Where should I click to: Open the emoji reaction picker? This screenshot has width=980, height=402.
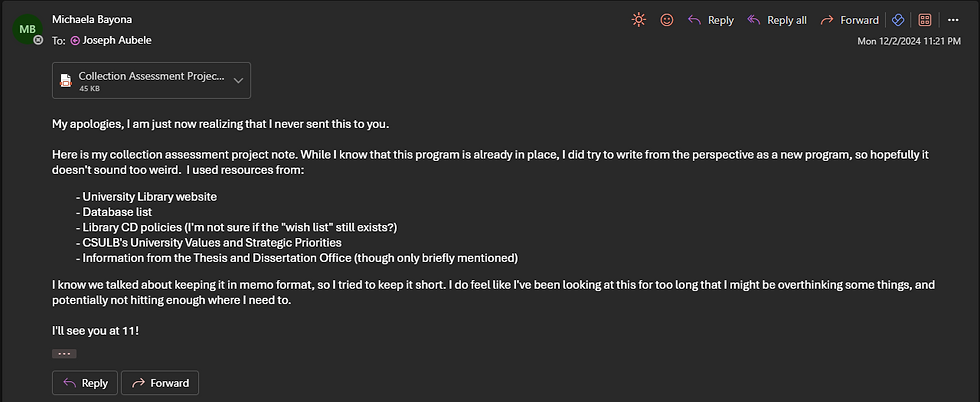[667, 20]
